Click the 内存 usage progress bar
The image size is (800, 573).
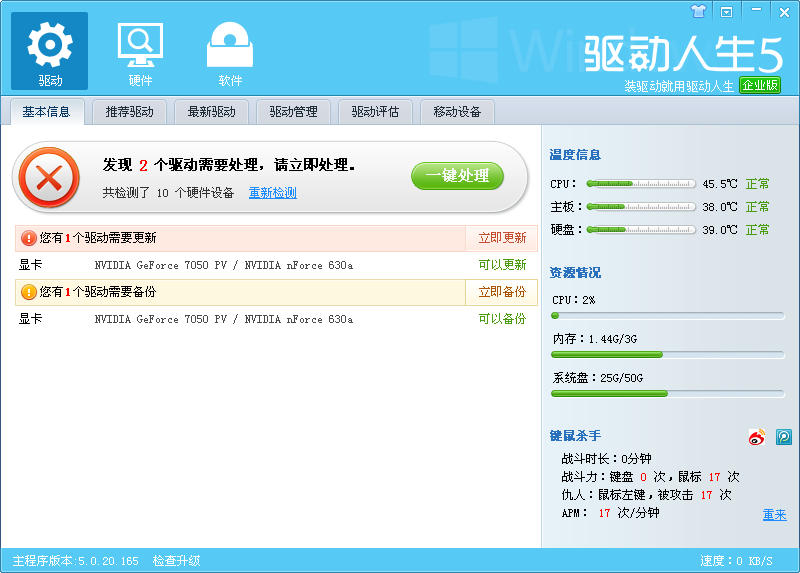pyautogui.click(x=667, y=355)
